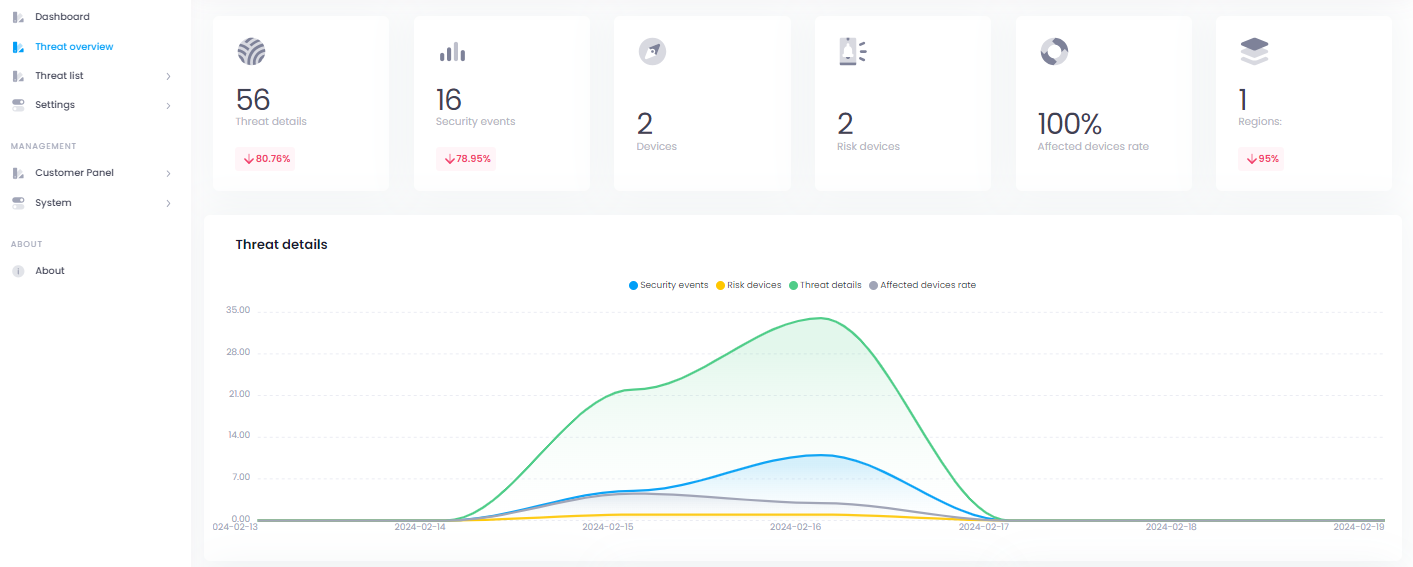This screenshot has height=567, width=1413.
Task: Expand the Customer Panel chevron
Action: [168, 173]
